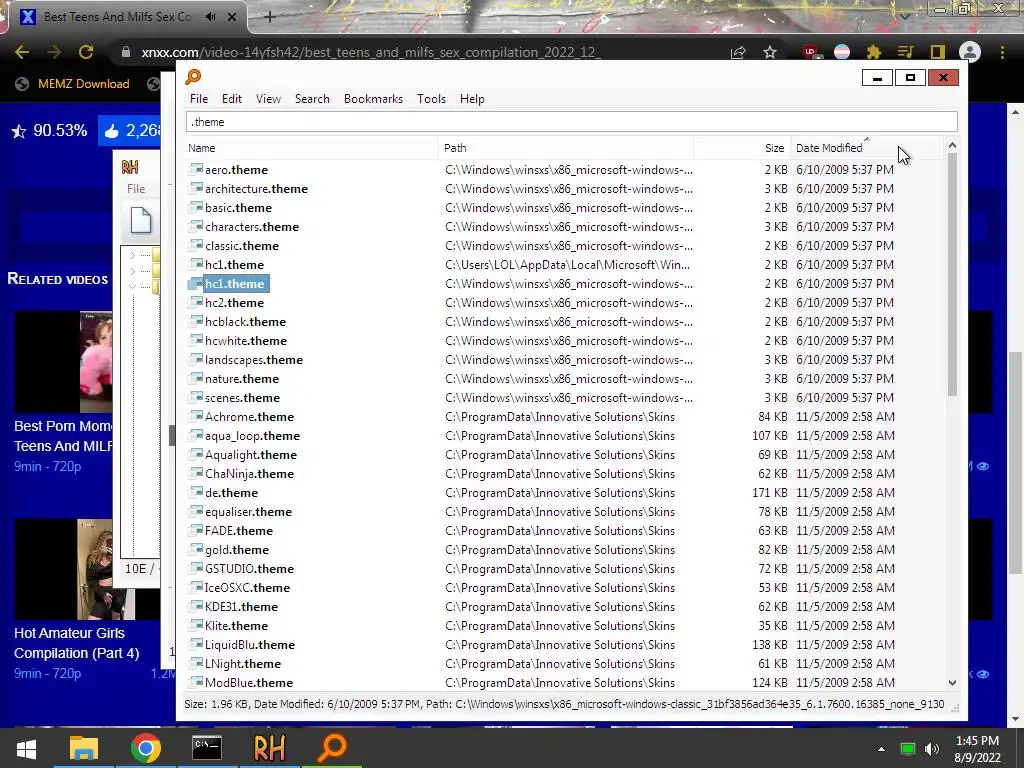The height and width of the screenshot is (768, 1024).
Task: Open Command Prompt from taskbar
Action: (x=207, y=748)
